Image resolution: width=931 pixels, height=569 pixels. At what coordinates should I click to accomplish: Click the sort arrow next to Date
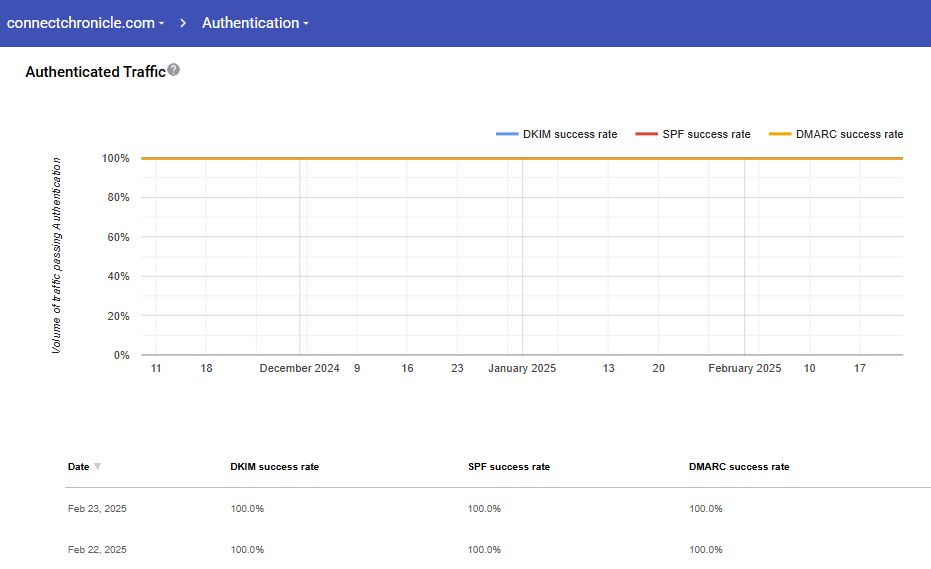[x=97, y=467]
